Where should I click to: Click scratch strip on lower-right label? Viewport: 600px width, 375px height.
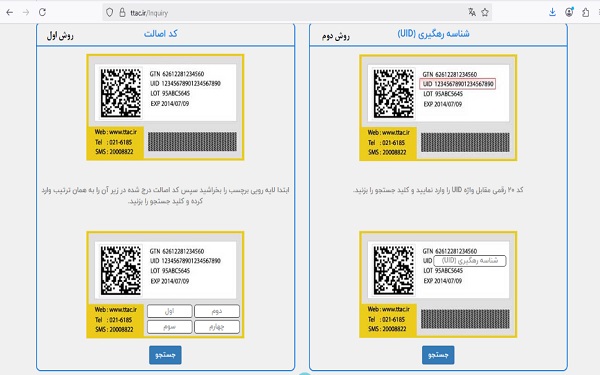tap(465, 319)
